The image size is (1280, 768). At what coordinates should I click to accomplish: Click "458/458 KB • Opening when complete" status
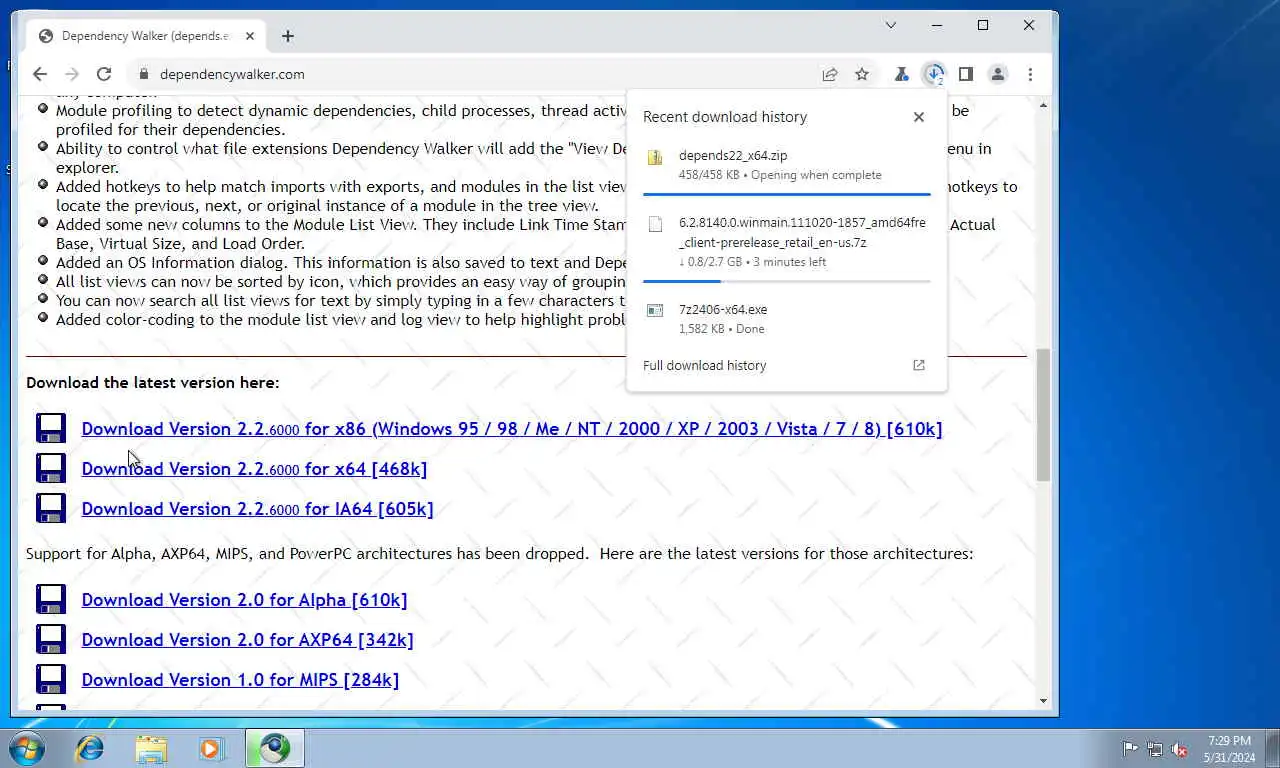point(780,175)
